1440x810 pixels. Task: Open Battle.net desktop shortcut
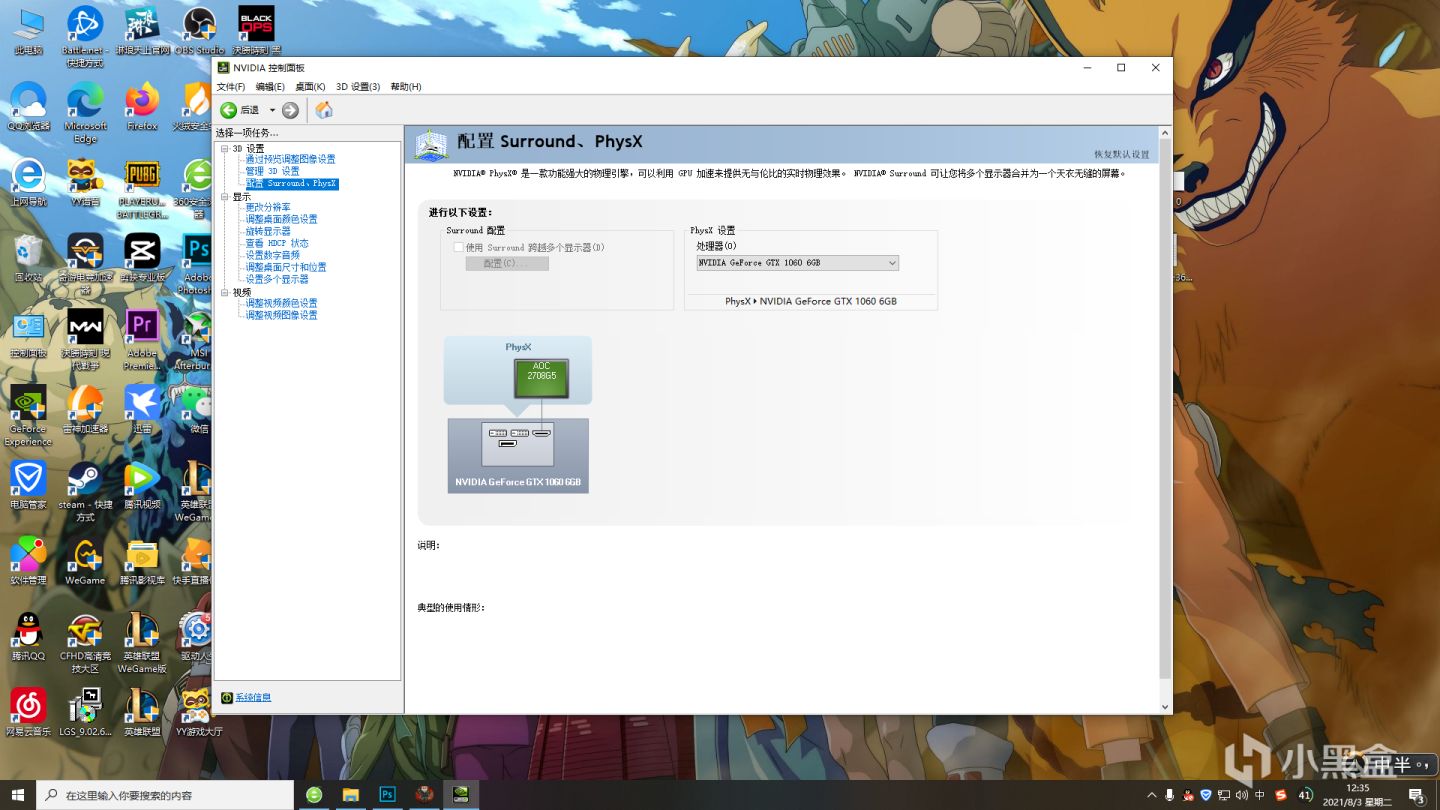(x=85, y=36)
